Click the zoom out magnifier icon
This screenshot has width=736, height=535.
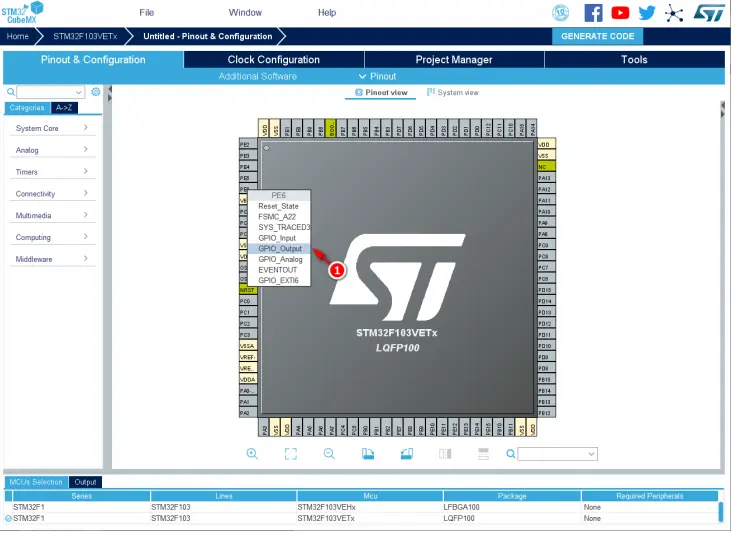pos(329,453)
